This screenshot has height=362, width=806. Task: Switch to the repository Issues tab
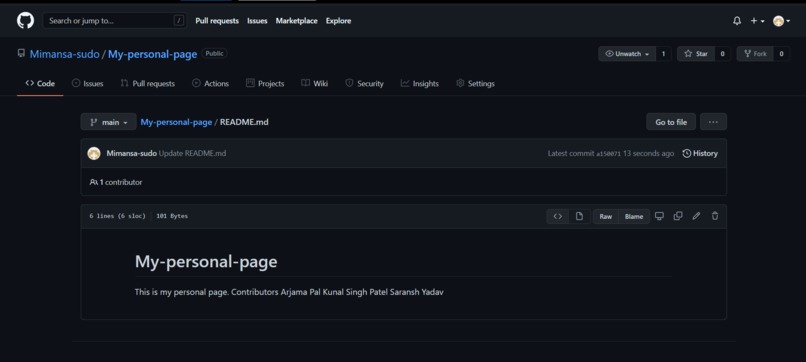click(x=87, y=83)
